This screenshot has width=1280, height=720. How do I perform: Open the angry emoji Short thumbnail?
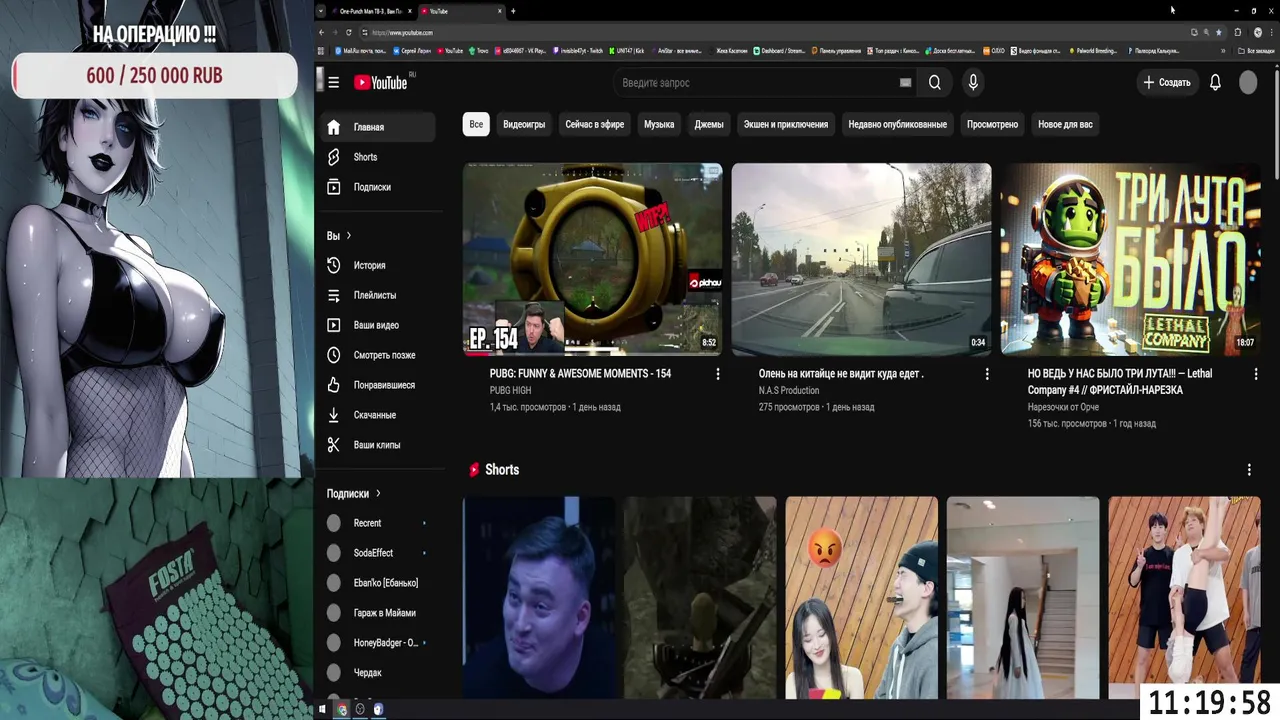tap(861, 597)
